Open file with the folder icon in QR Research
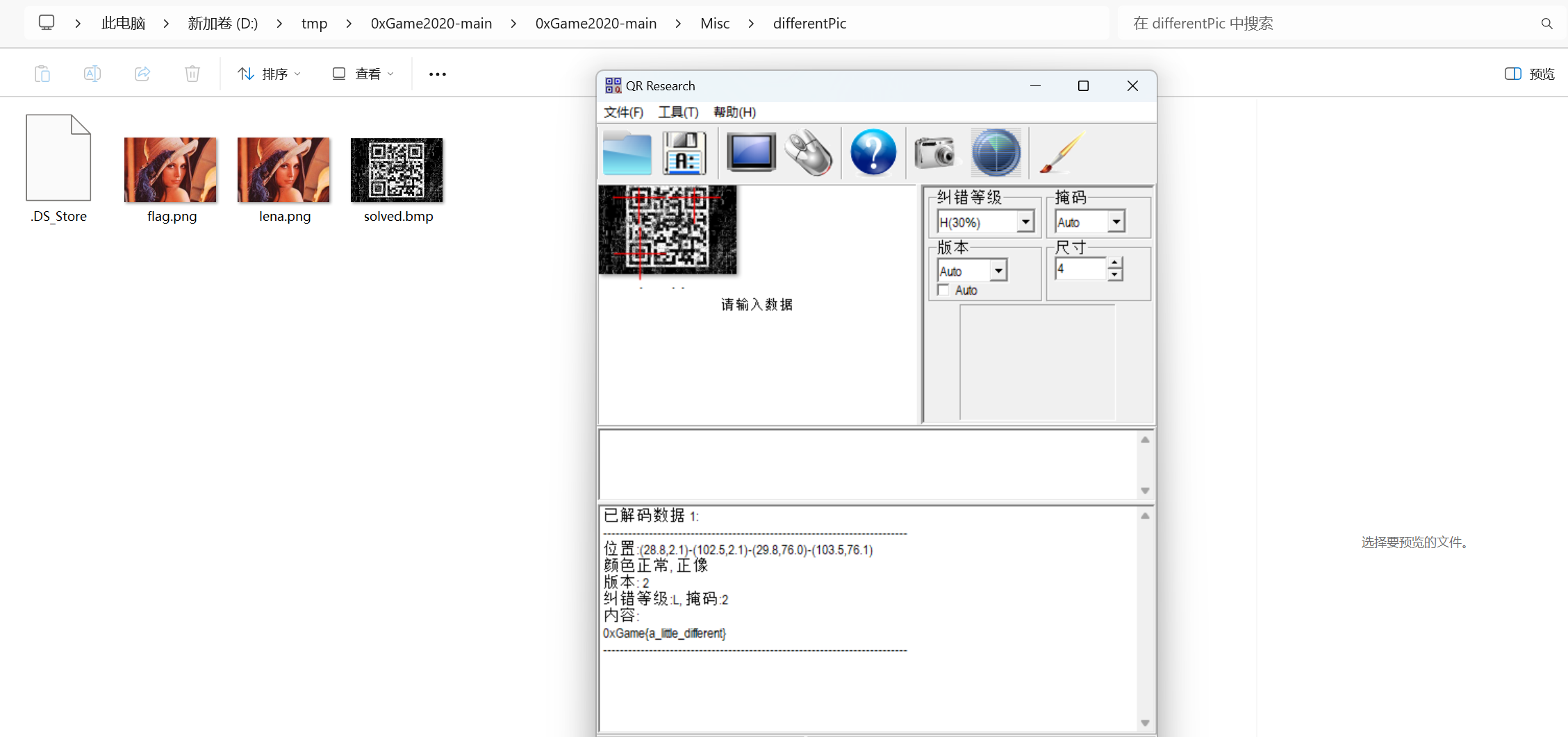This screenshot has width=1568, height=737. point(627,153)
